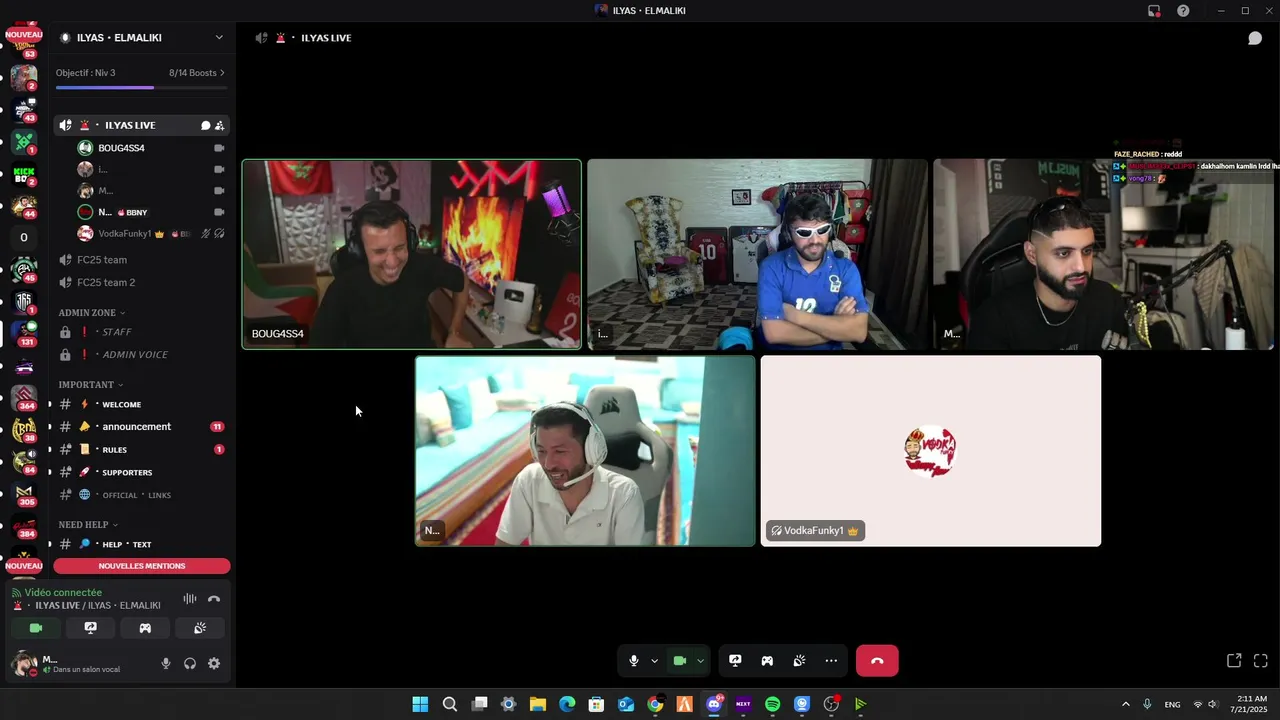Open user settings gear icon
1280x720 pixels.
[214, 663]
